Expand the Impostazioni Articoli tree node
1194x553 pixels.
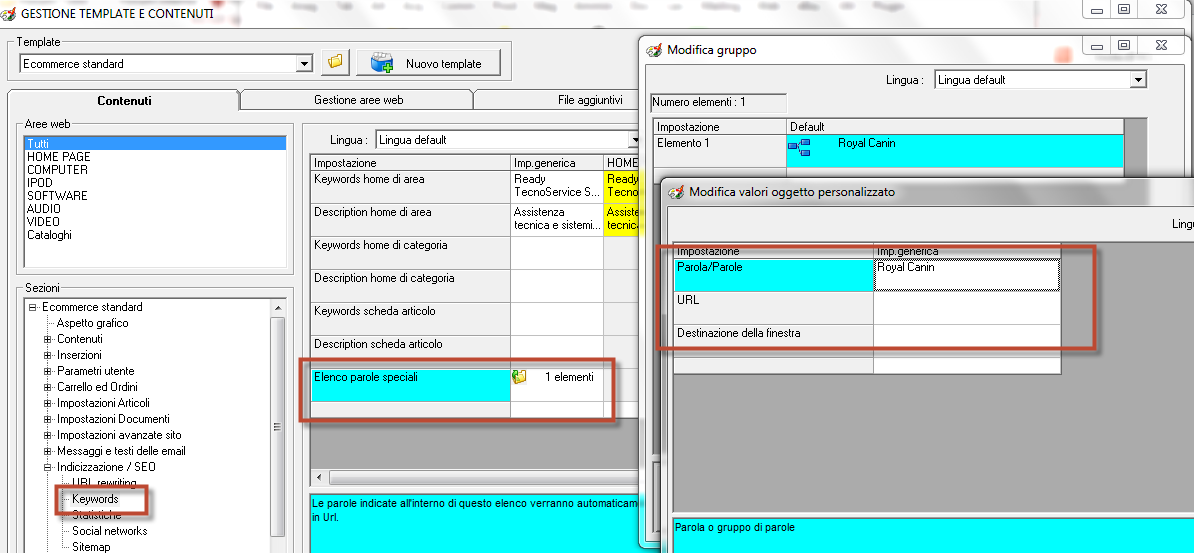47,403
